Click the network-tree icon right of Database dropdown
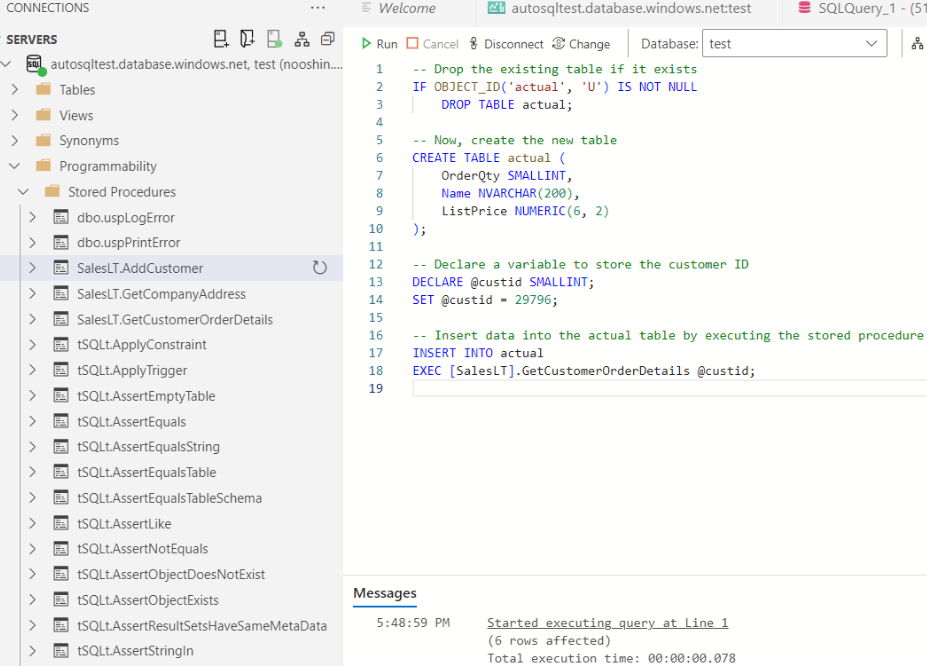927x666 pixels. pyautogui.click(x=917, y=44)
